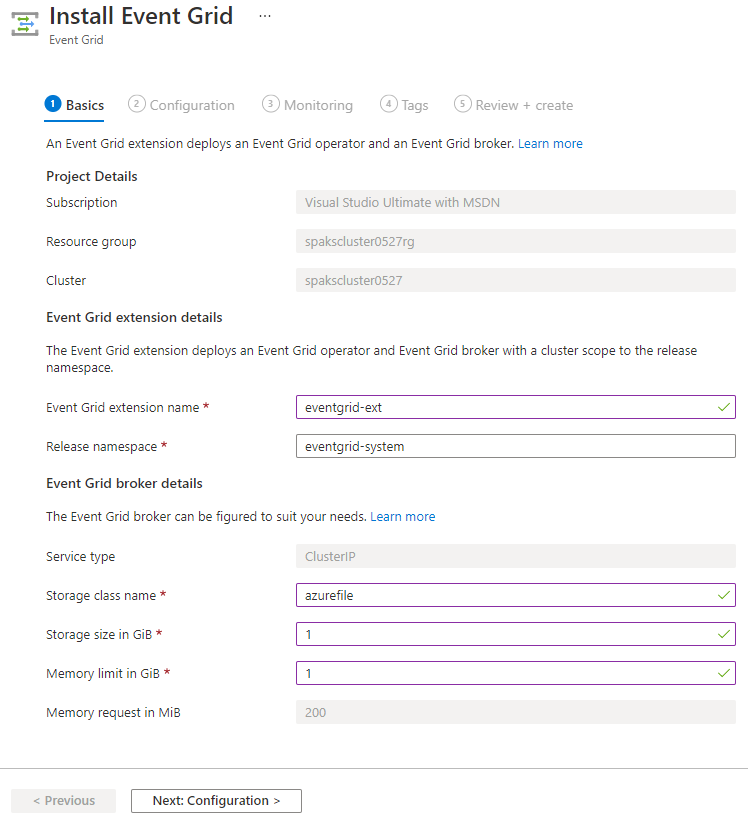Viewport: 748px width, 823px height.
Task: Switch to the Monitoring tab
Action: coord(317,104)
